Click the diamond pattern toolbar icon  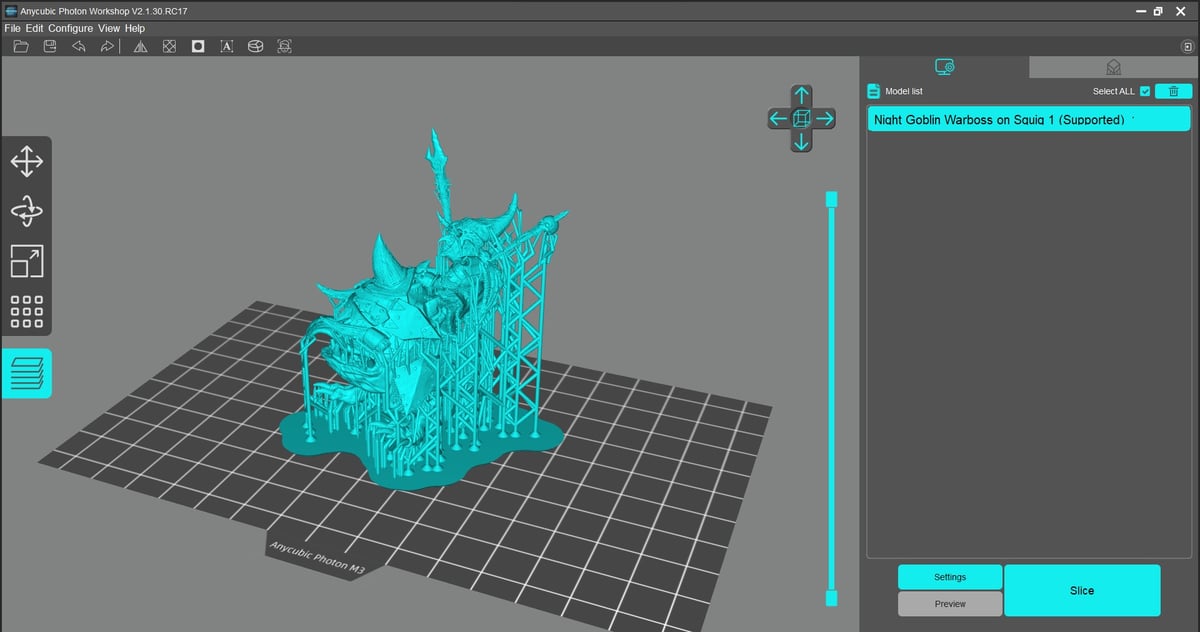[169, 46]
